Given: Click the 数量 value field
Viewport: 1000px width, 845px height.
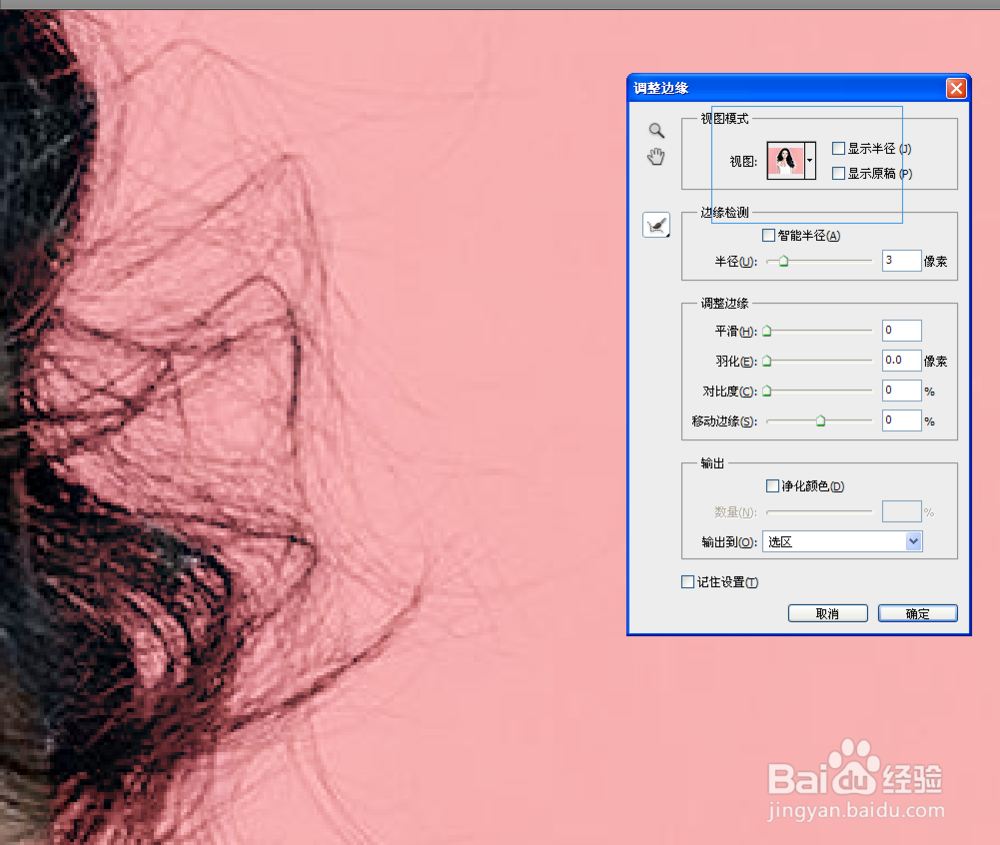Looking at the screenshot, I should pos(902,511).
